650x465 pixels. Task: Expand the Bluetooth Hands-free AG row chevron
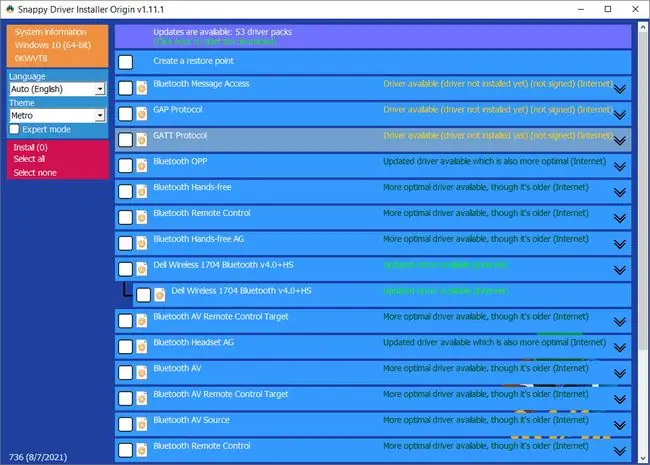coord(620,244)
